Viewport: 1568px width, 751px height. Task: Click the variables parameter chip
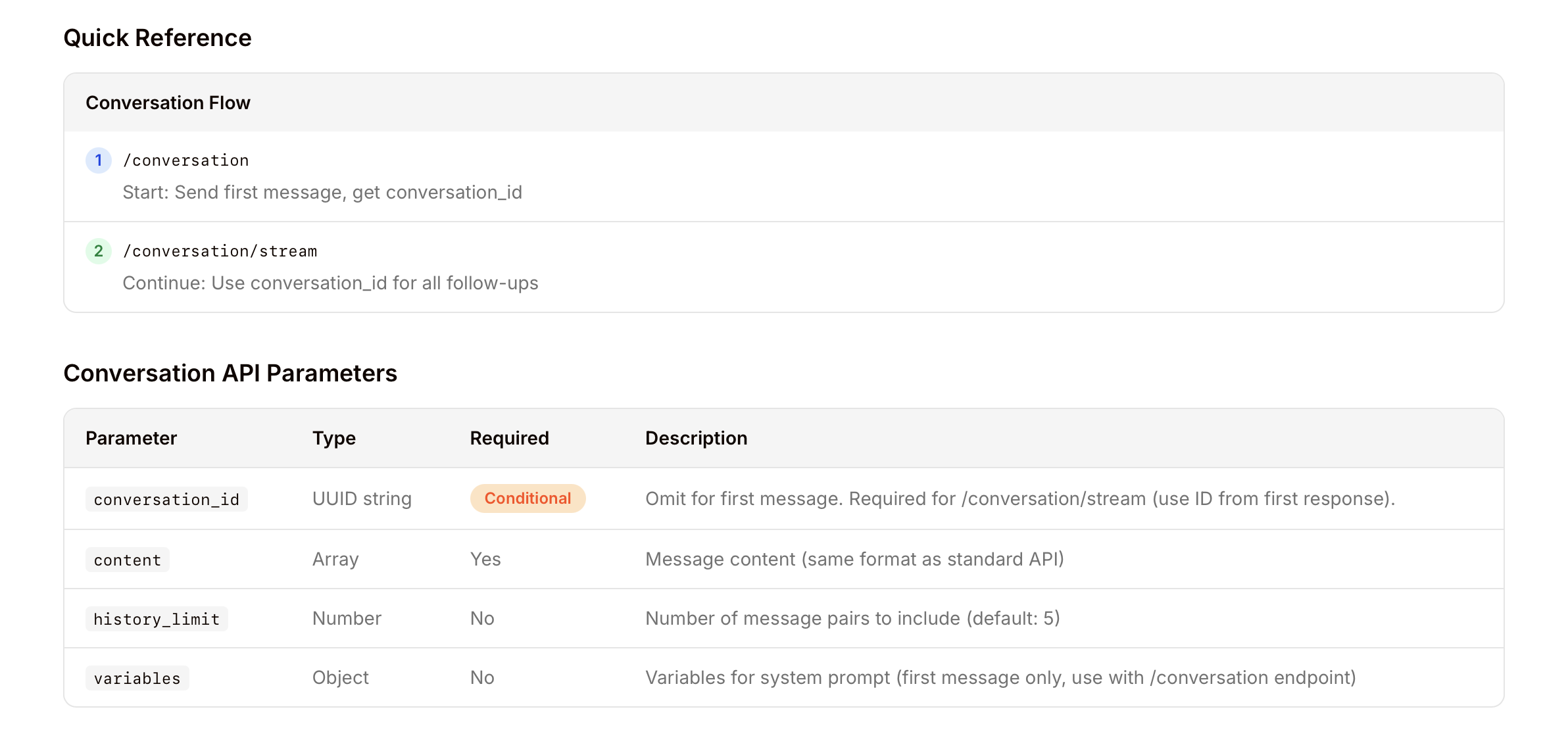[x=136, y=677]
